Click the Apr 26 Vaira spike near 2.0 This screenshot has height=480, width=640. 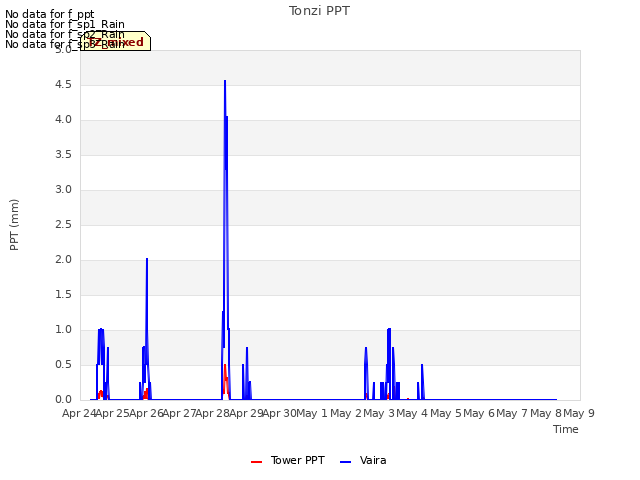[147, 259]
